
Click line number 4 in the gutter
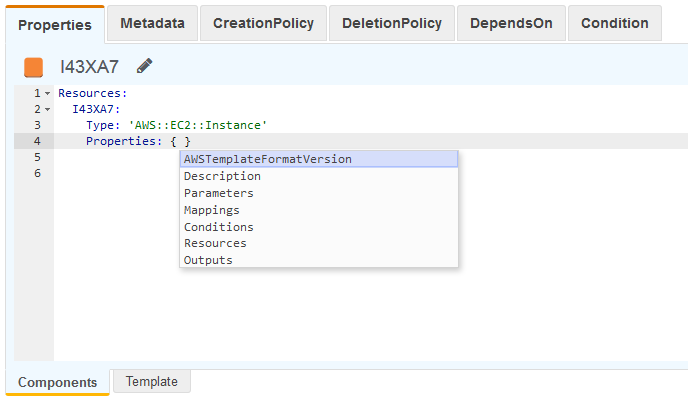coord(35,141)
